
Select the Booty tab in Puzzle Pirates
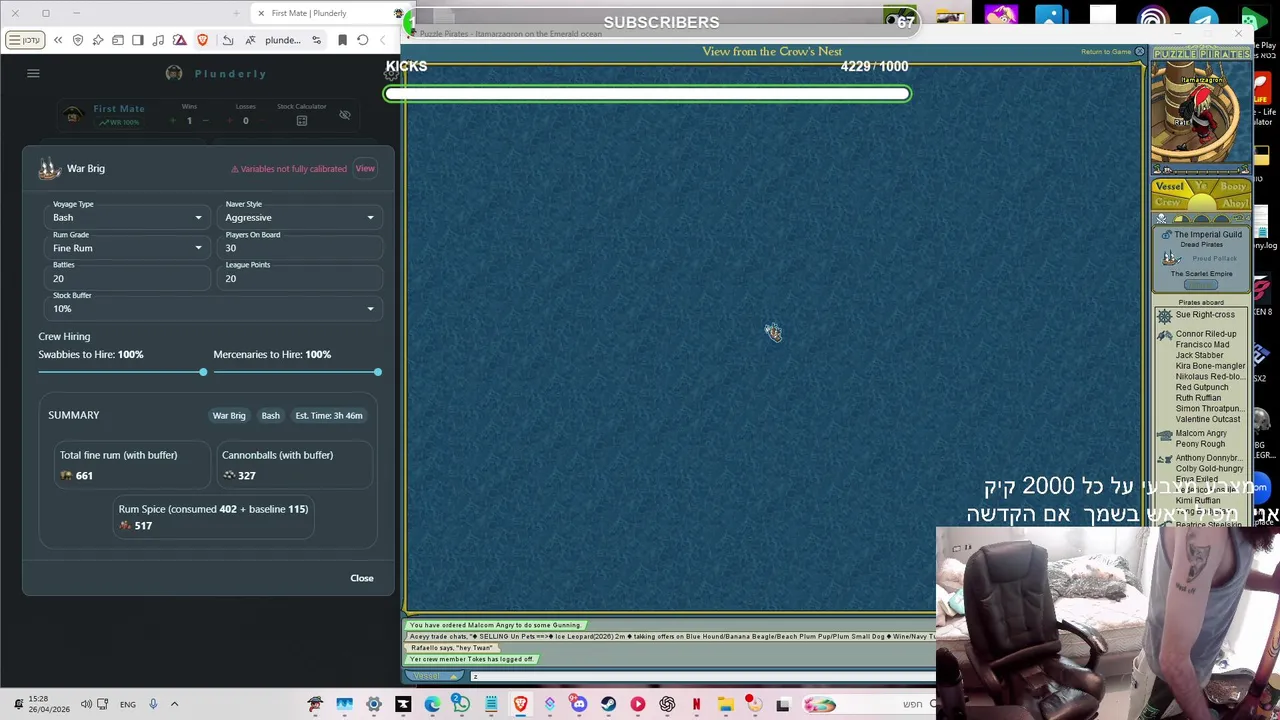coord(1233,187)
